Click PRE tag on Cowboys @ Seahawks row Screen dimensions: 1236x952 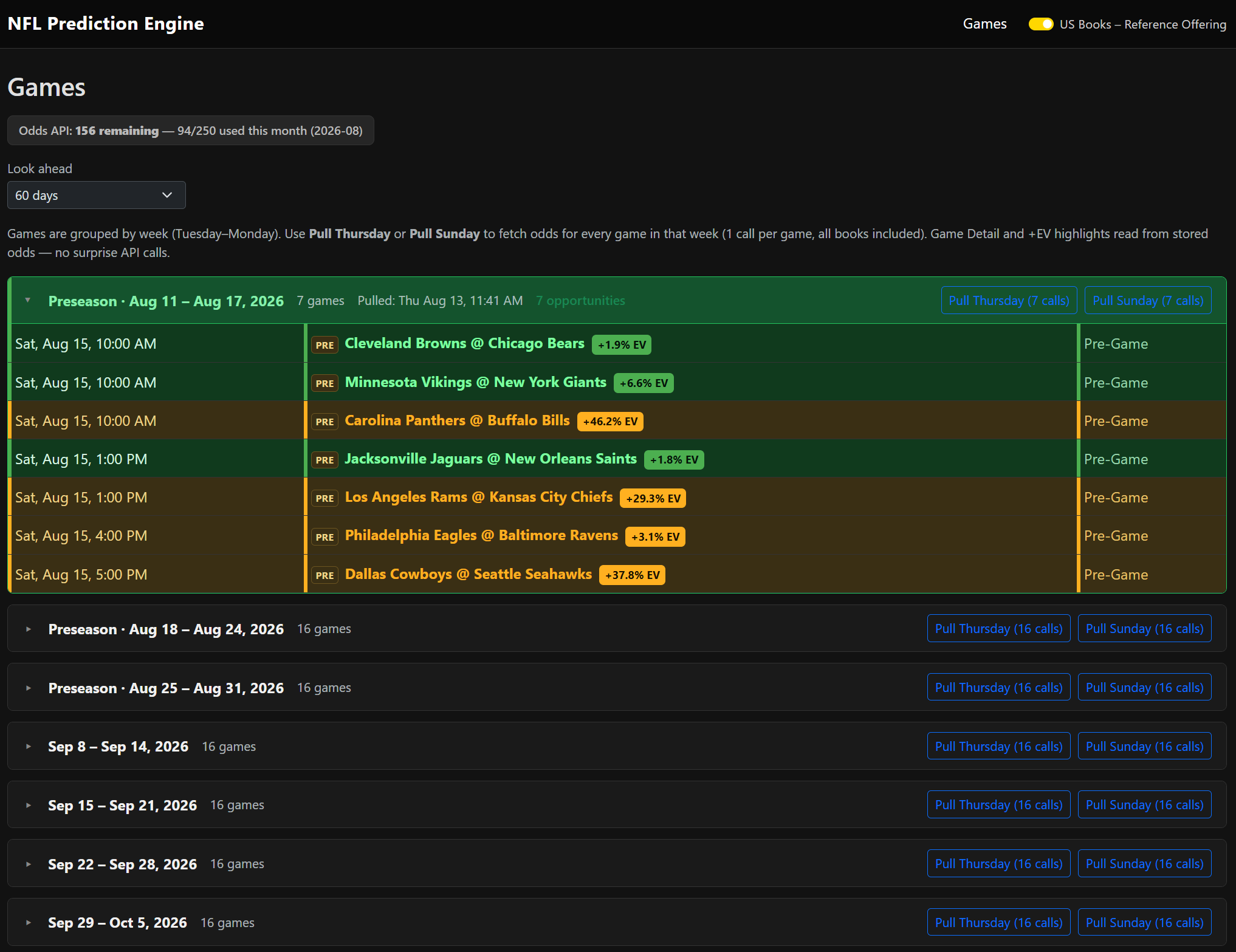[324, 575]
